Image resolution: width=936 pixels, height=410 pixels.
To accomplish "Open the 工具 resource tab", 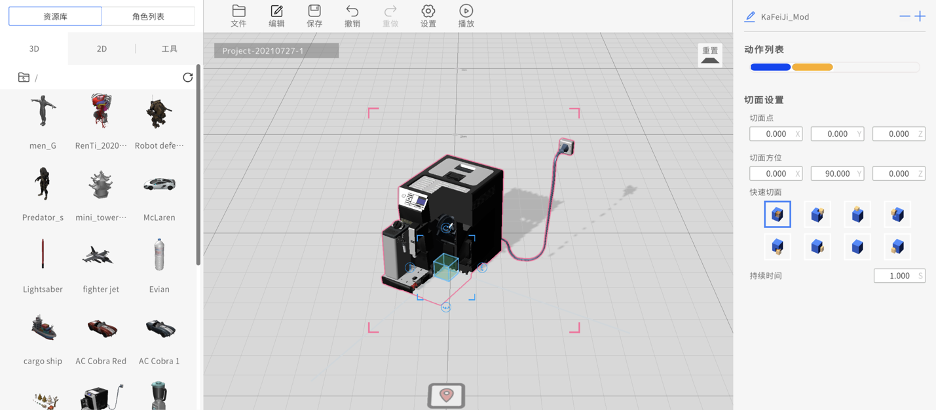I will click(170, 49).
